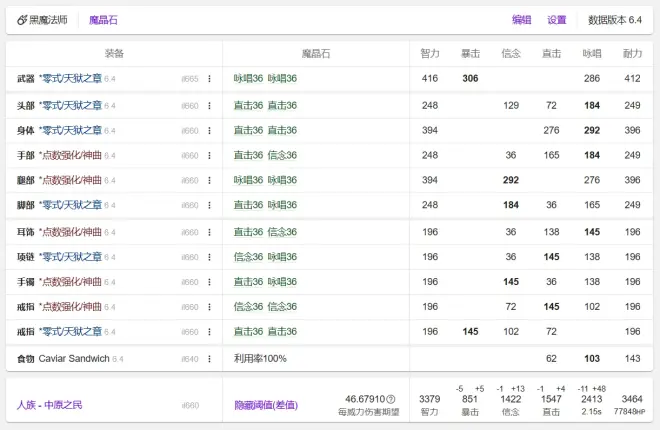Open the 武器 row three-dot menu

(x=209, y=78)
